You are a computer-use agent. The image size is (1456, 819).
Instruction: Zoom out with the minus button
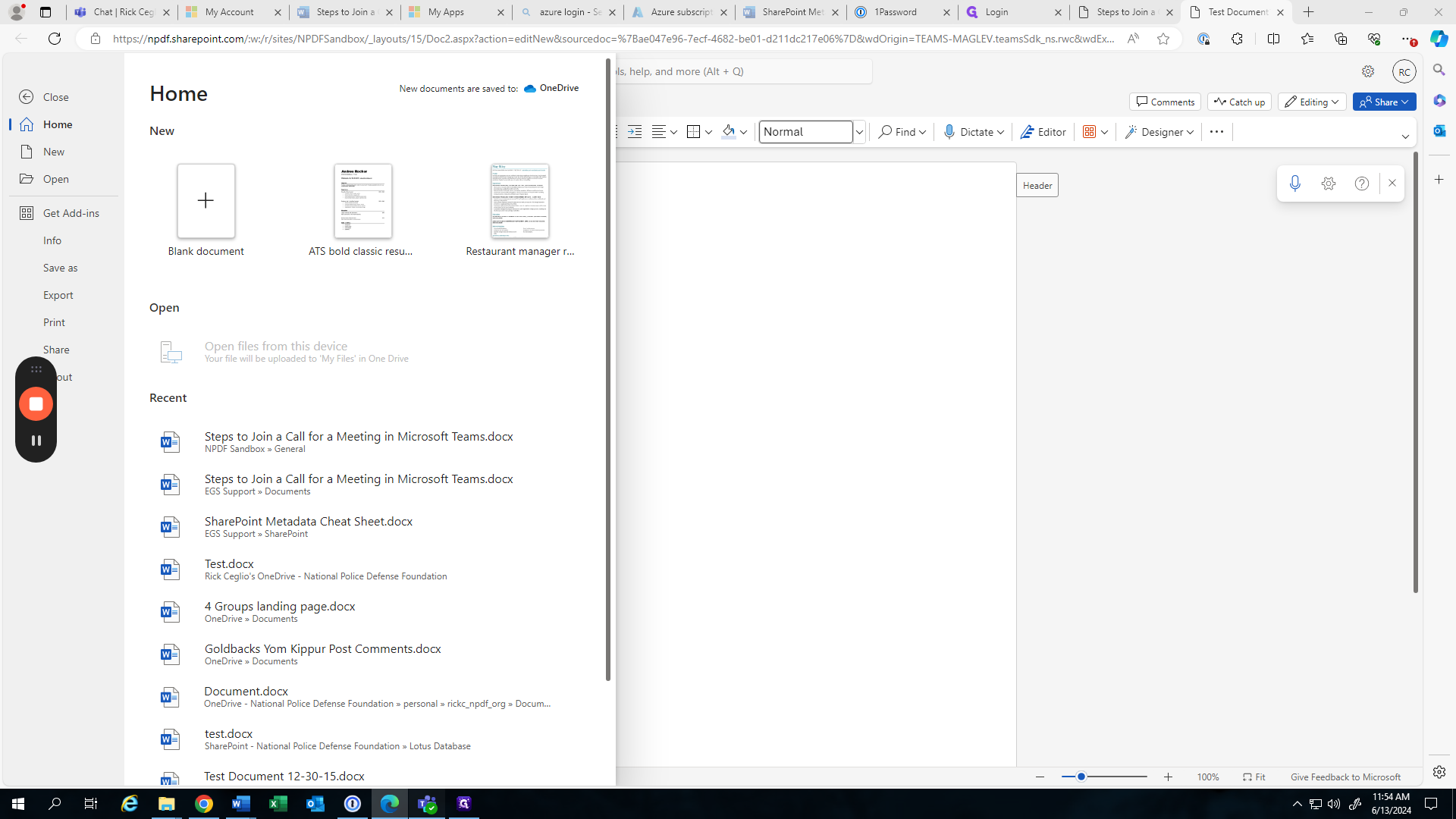point(1040,777)
